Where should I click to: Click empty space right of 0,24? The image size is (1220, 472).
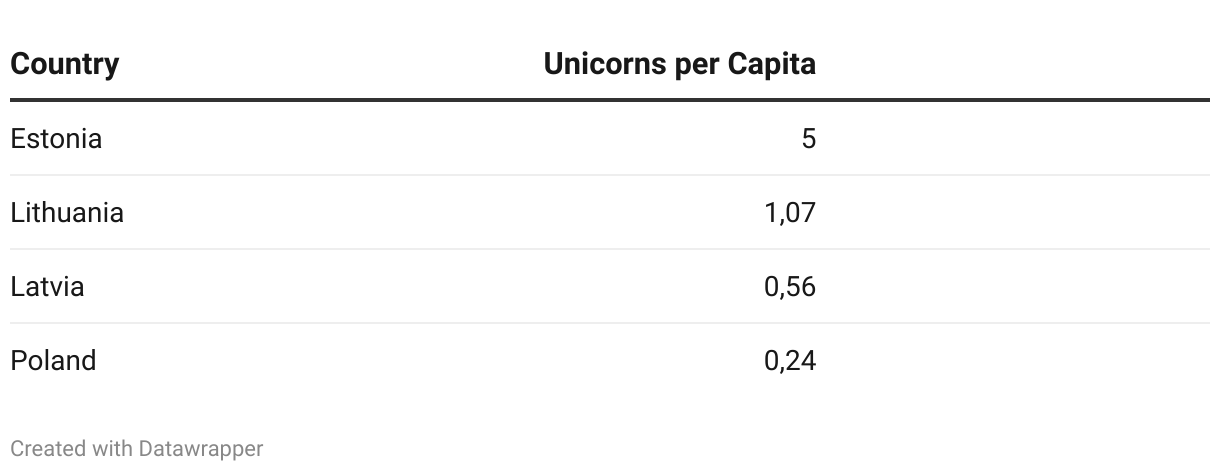tap(1010, 361)
